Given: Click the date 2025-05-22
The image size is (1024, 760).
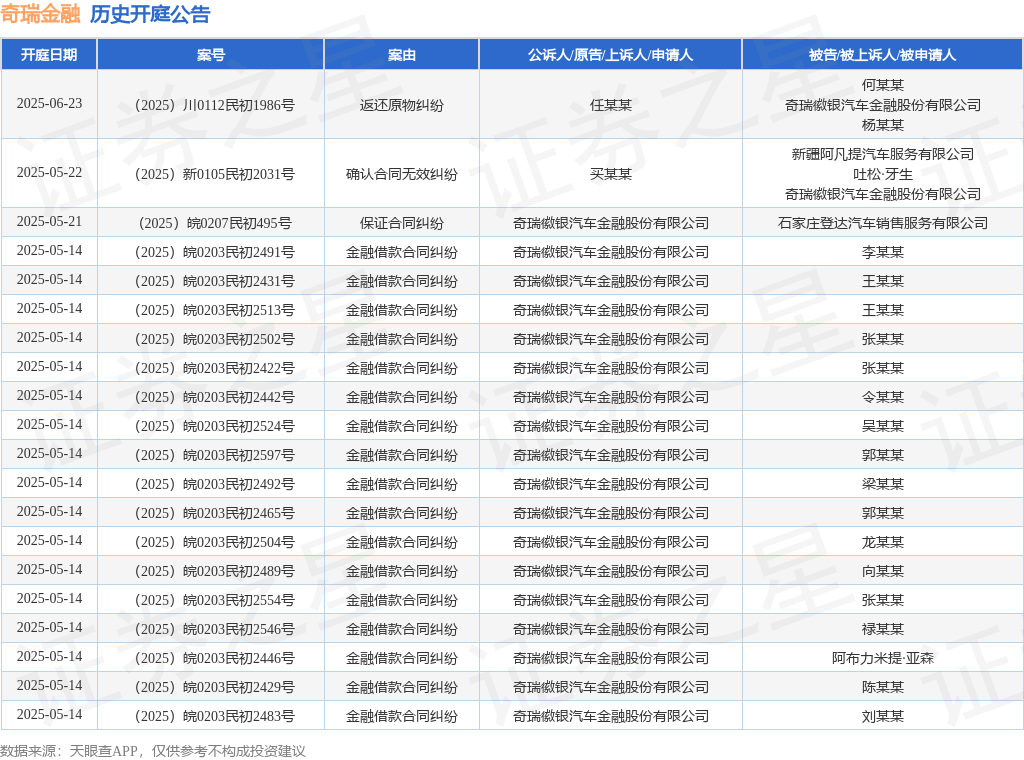Looking at the screenshot, I should [50, 172].
